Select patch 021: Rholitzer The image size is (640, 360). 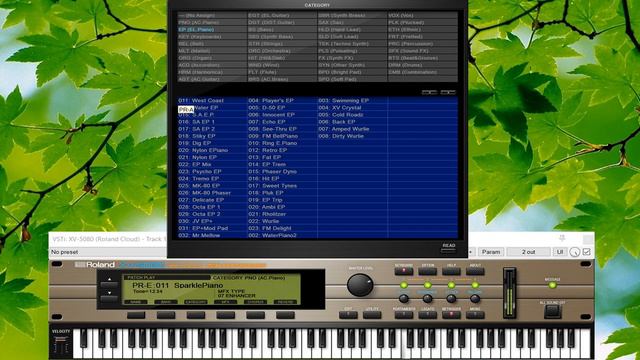[282, 214]
